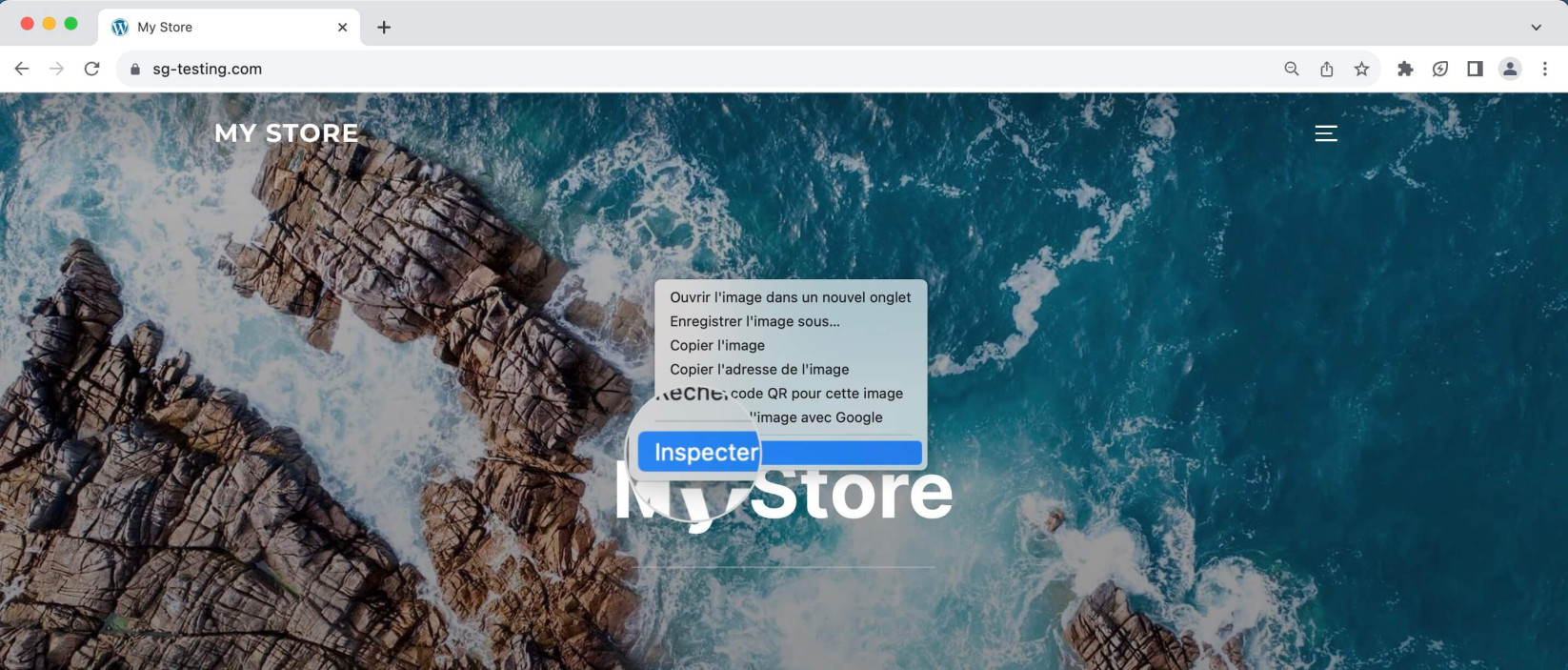Expand the tab search chevron
1568x670 pixels.
click(x=1536, y=28)
